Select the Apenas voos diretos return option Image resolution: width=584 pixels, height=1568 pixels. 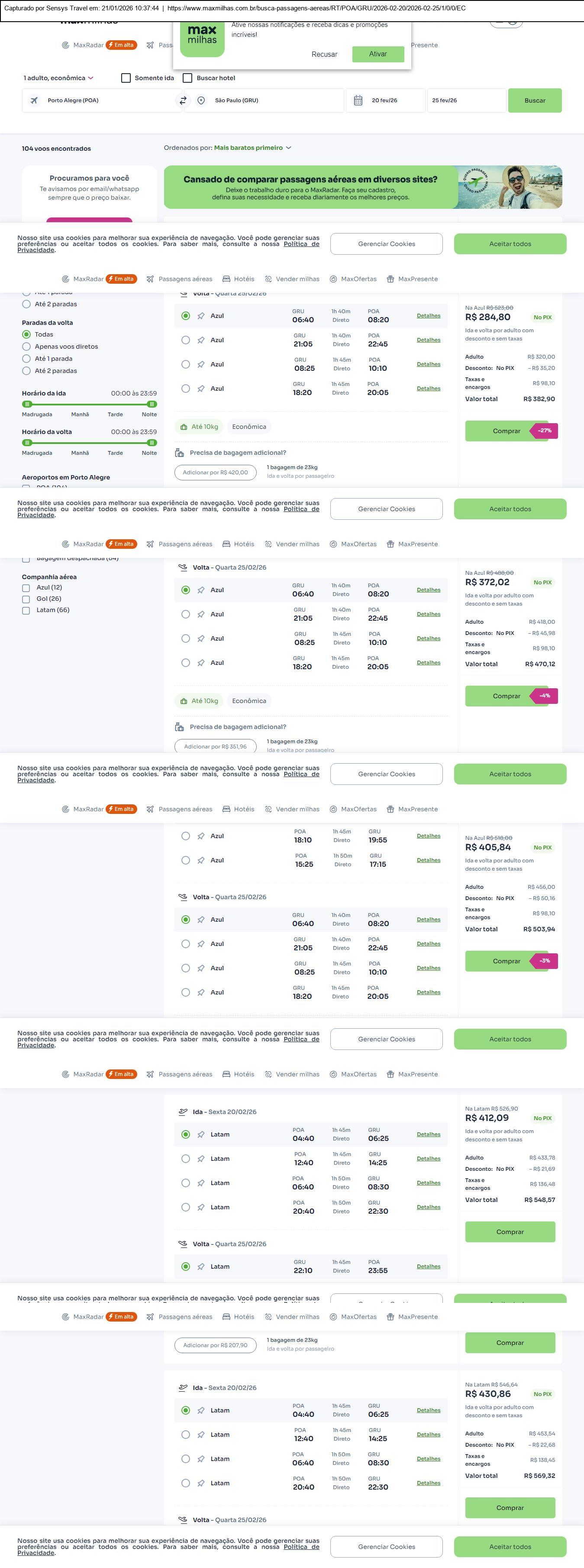(26, 347)
